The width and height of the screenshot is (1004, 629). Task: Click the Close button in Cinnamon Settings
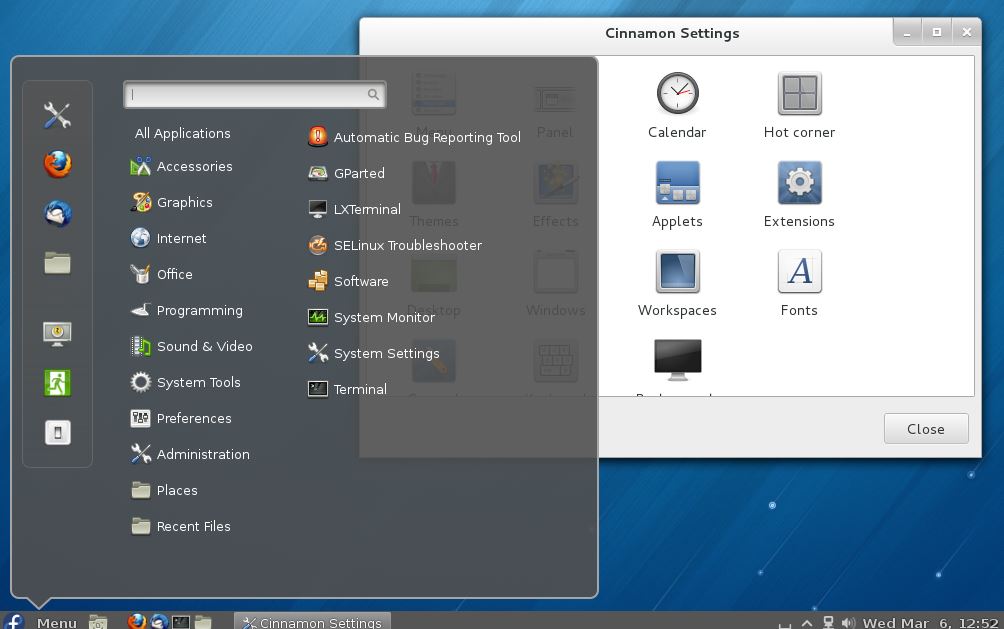click(926, 429)
